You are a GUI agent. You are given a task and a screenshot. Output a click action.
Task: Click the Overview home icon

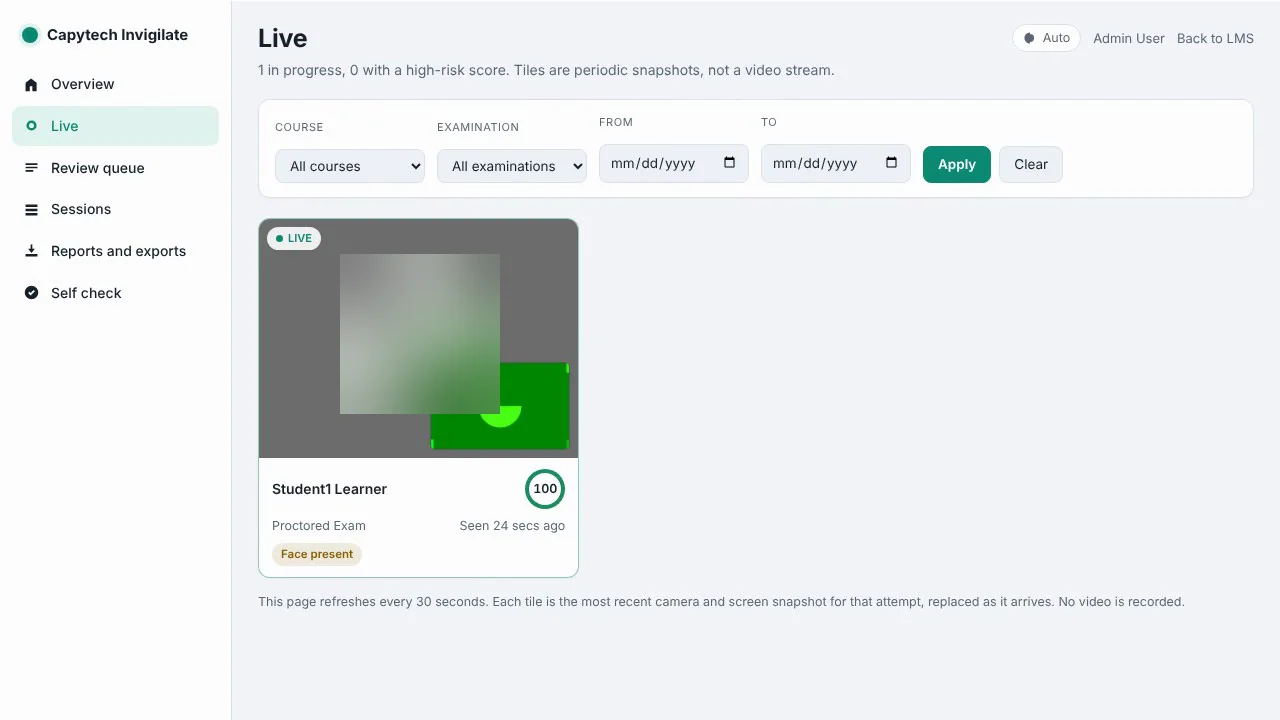click(x=31, y=85)
